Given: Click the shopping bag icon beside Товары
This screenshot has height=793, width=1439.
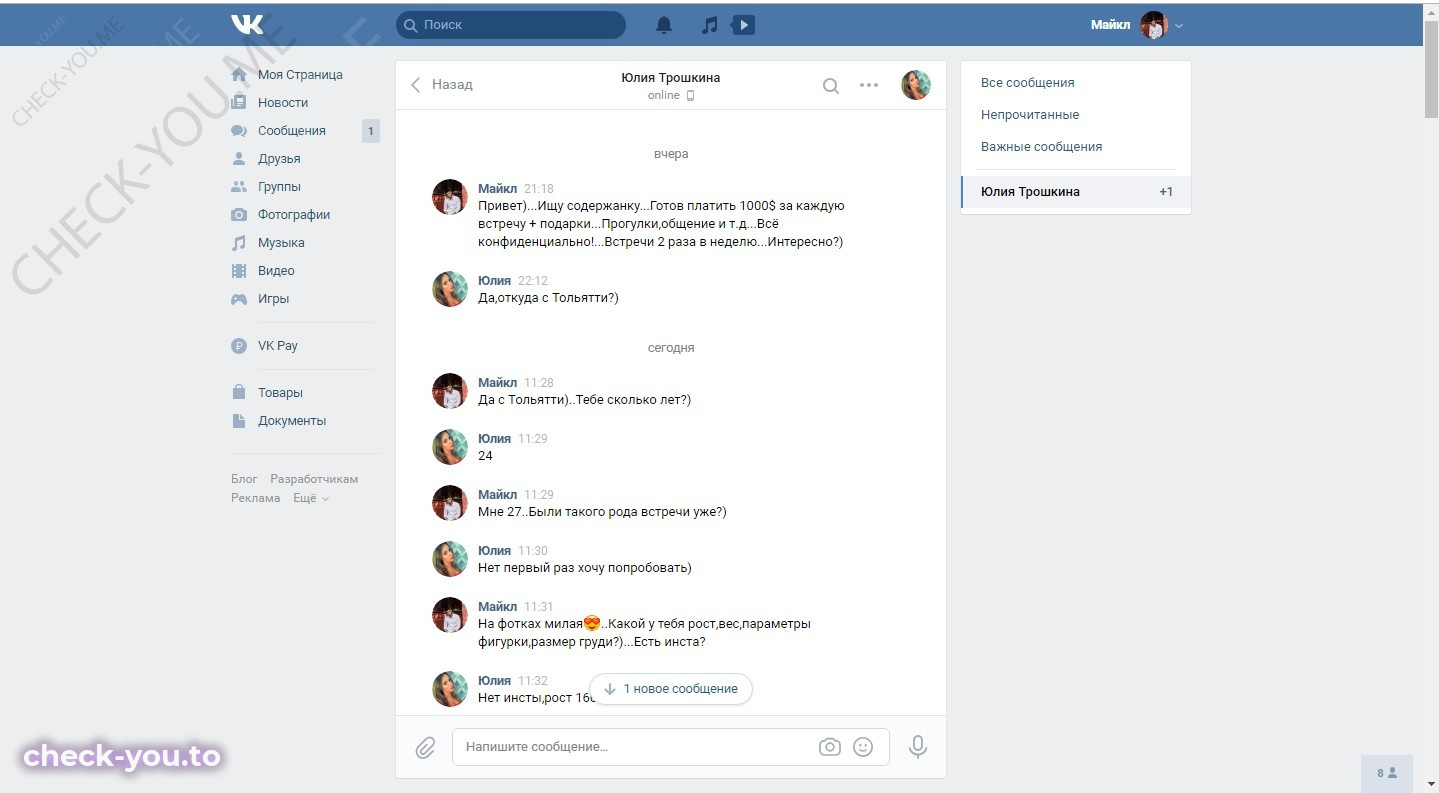Looking at the screenshot, I should (238, 393).
